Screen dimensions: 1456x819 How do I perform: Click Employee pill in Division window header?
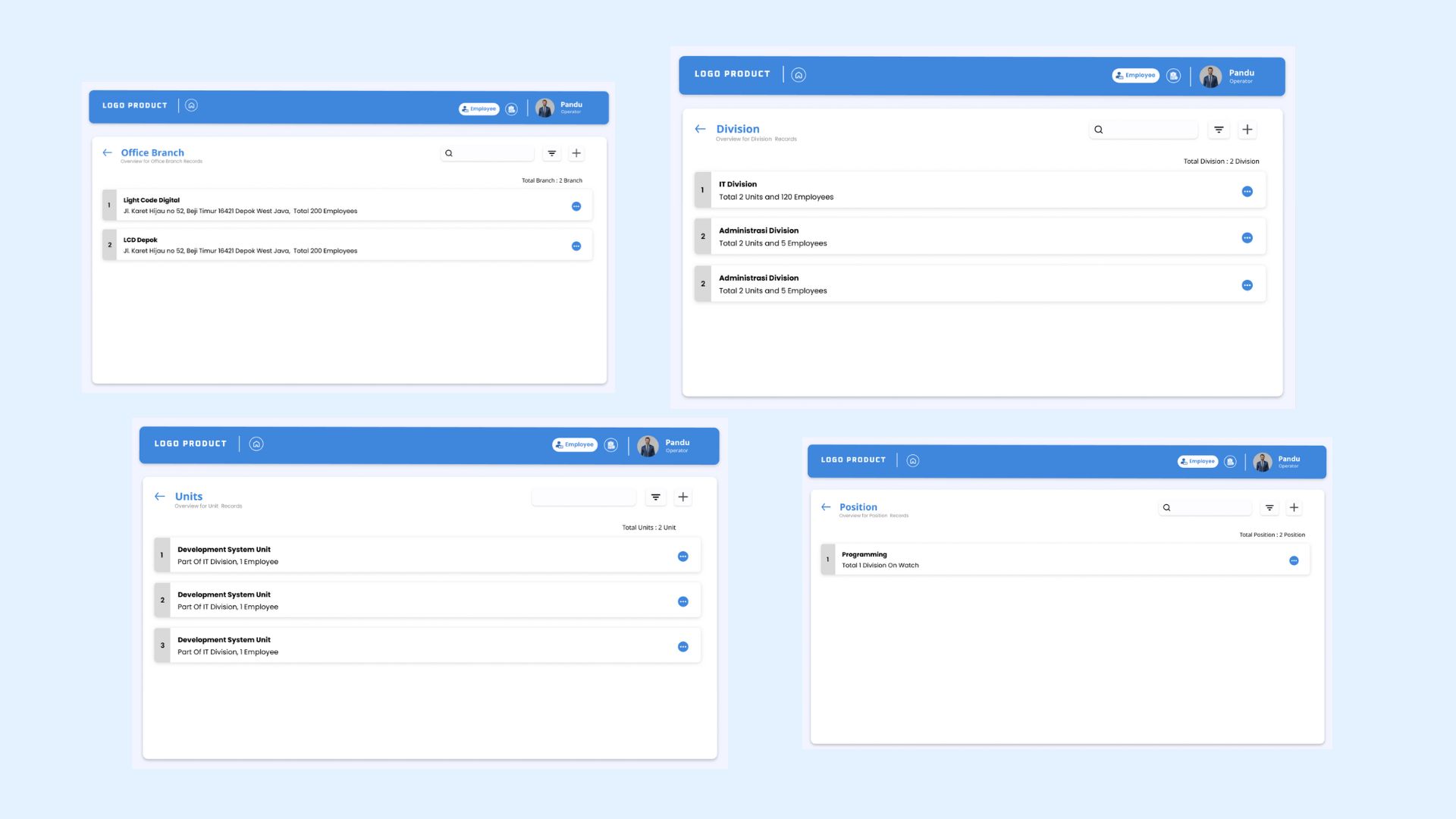1136,75
